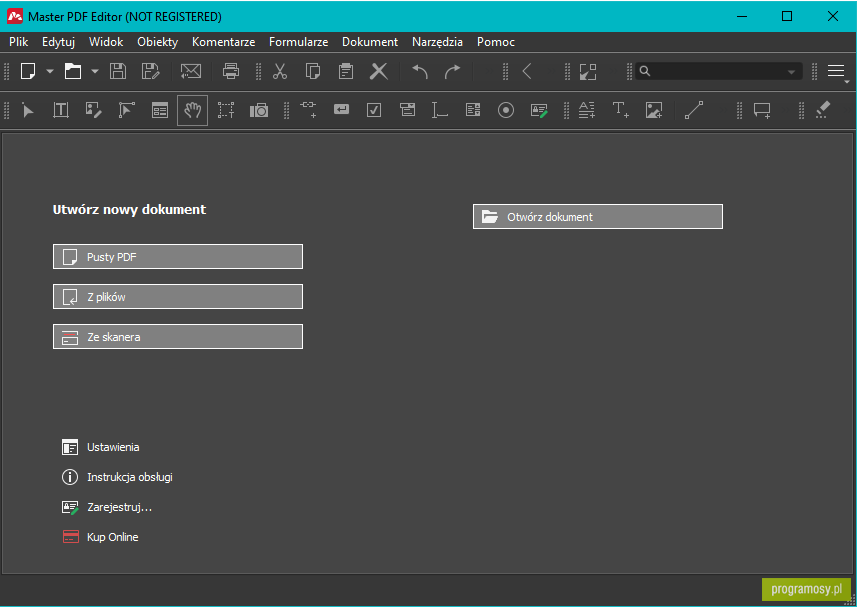Click the New document toolbar icon
857x607 pixels.
click(28, 71)
